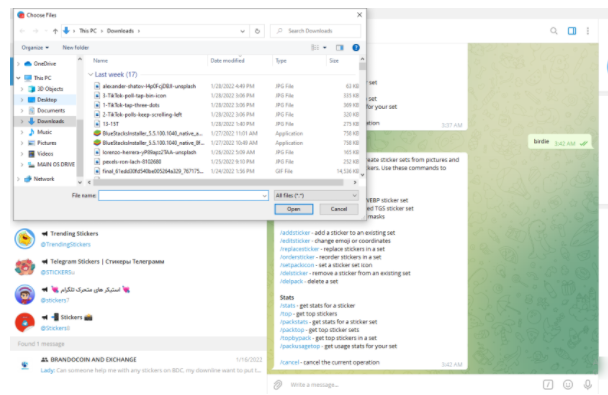Select Desktop in the navigation tree
Image resolution: width=608 pixels, height=395 pixels.
coord(47,100)
